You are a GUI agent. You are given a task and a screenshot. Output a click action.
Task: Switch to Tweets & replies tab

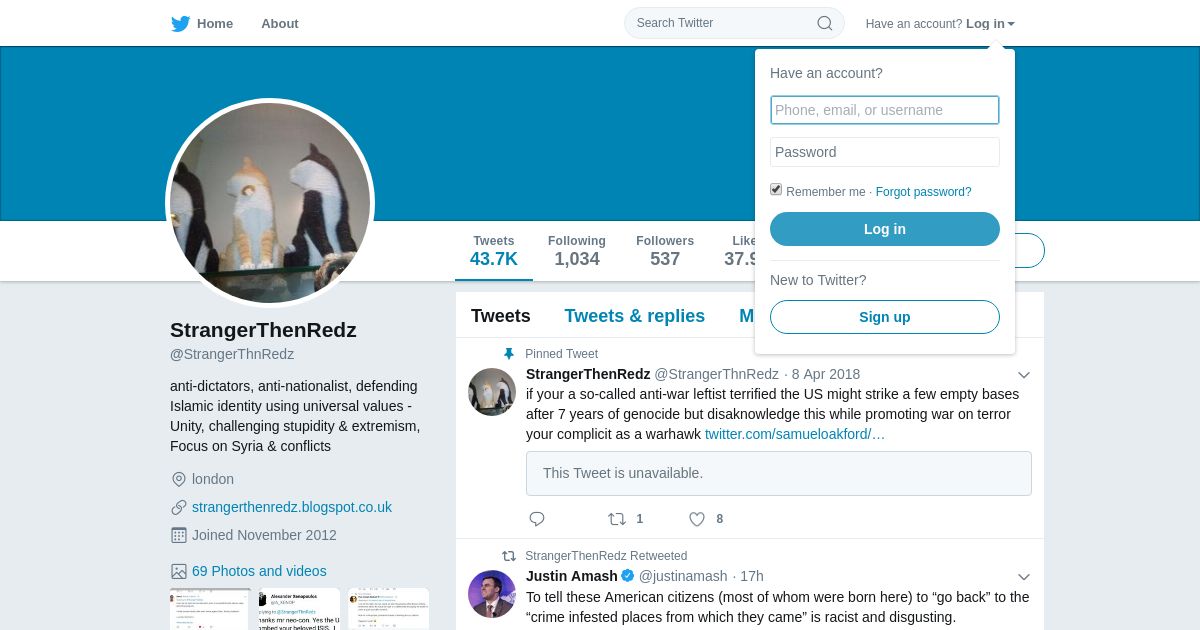point(634,316)
